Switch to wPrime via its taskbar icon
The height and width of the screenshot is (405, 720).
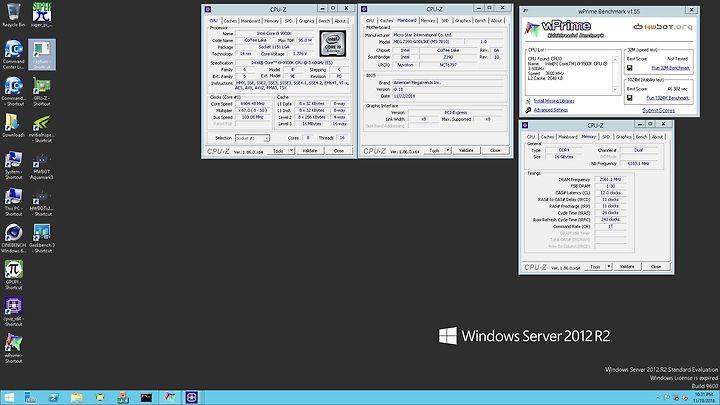coord(169,398)
